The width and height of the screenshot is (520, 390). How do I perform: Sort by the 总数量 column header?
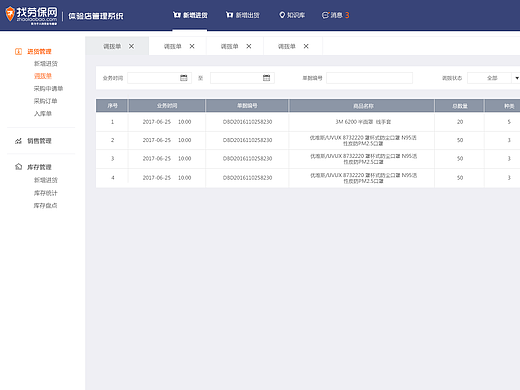tap(460, 106)
